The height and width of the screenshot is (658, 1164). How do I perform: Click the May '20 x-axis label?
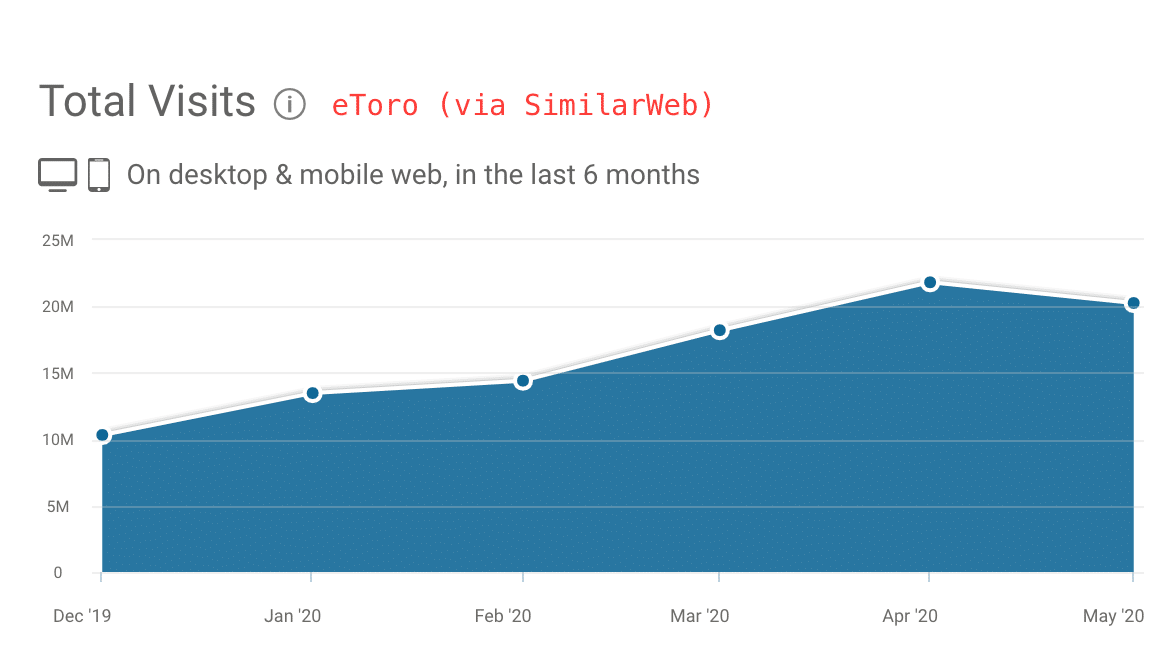[1113, 616]
